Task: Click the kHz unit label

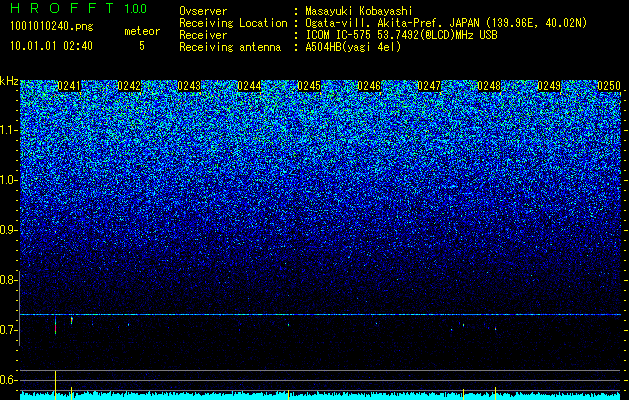Action: click(9, 81)
